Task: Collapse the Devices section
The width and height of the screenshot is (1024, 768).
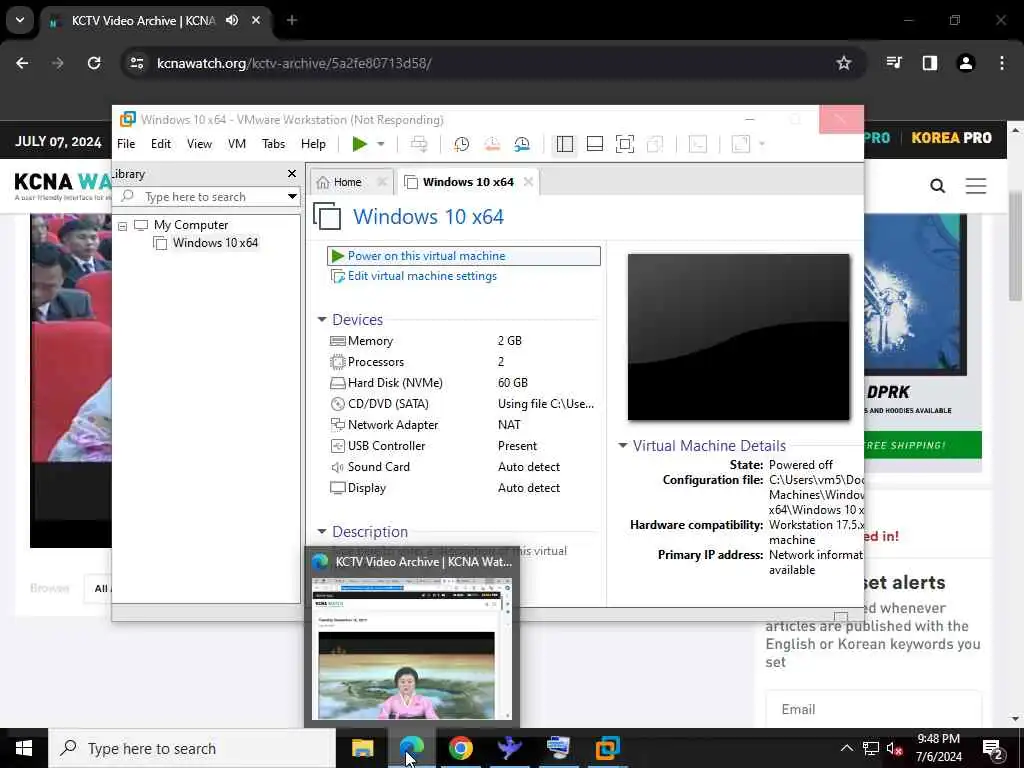Action: (322, 320)
